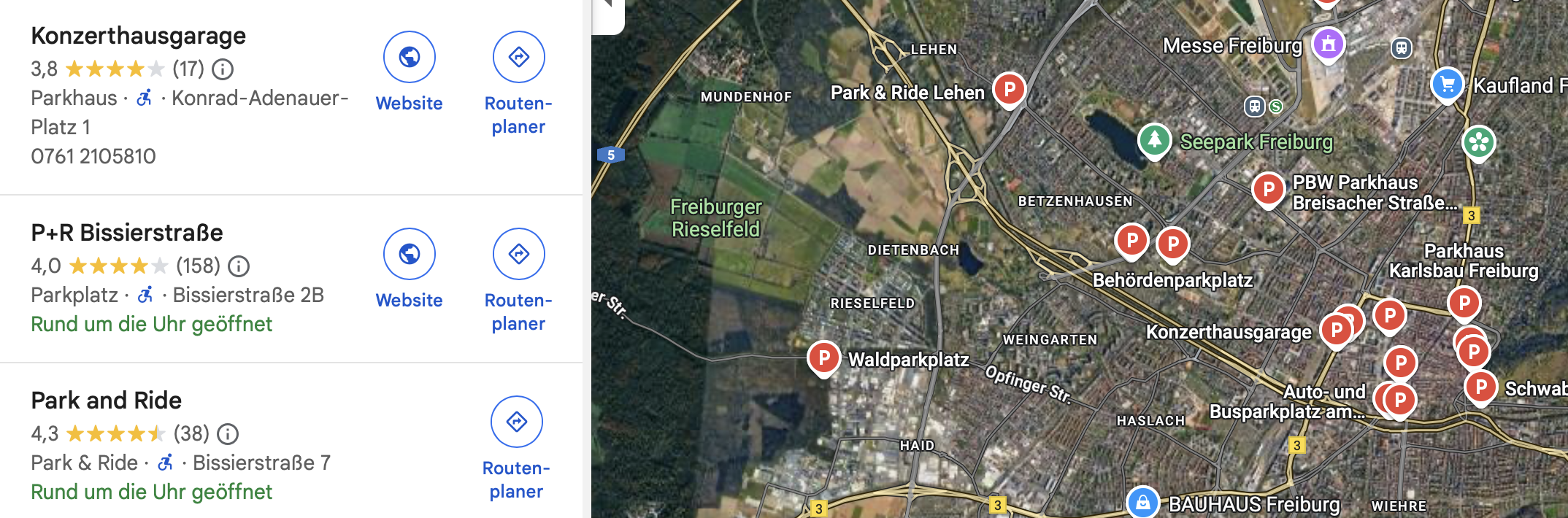Viewport: 1568px width, 518px height.
Task: Get directions icon for P+R Bissierstraße
Action: click(x=519, y=254)
